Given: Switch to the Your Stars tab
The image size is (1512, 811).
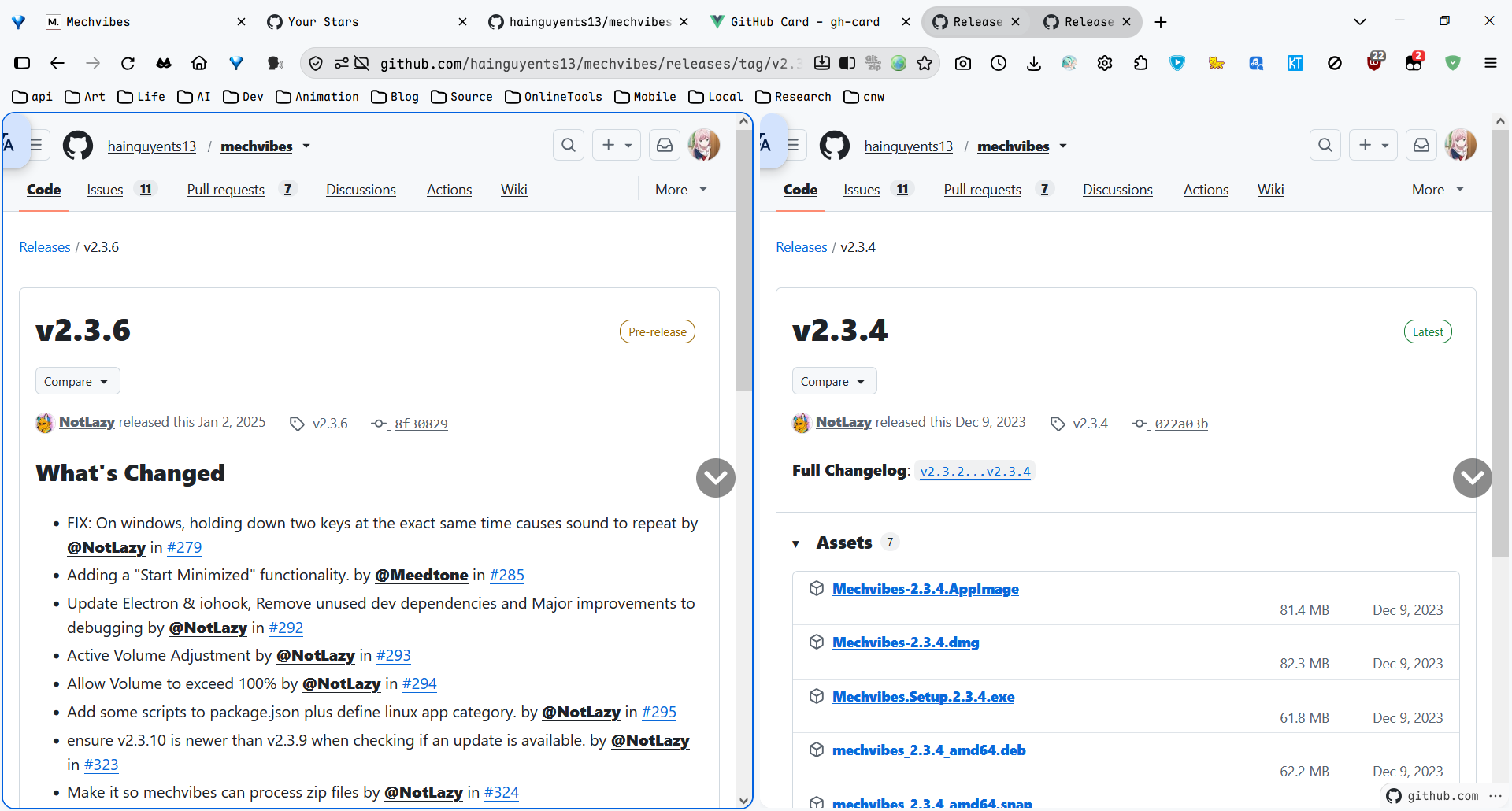Looking at the screenshot, I should pyautogui.click(x=366, y=22).
